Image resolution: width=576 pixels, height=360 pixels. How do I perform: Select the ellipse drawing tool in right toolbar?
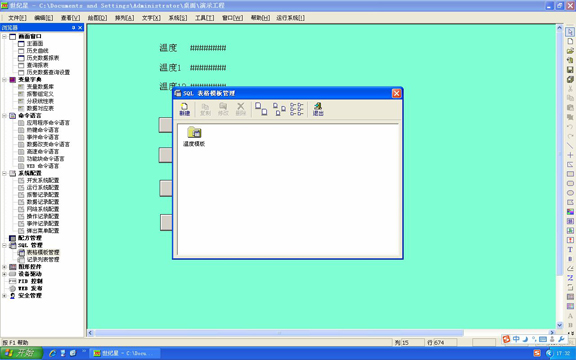click(570, 193)
